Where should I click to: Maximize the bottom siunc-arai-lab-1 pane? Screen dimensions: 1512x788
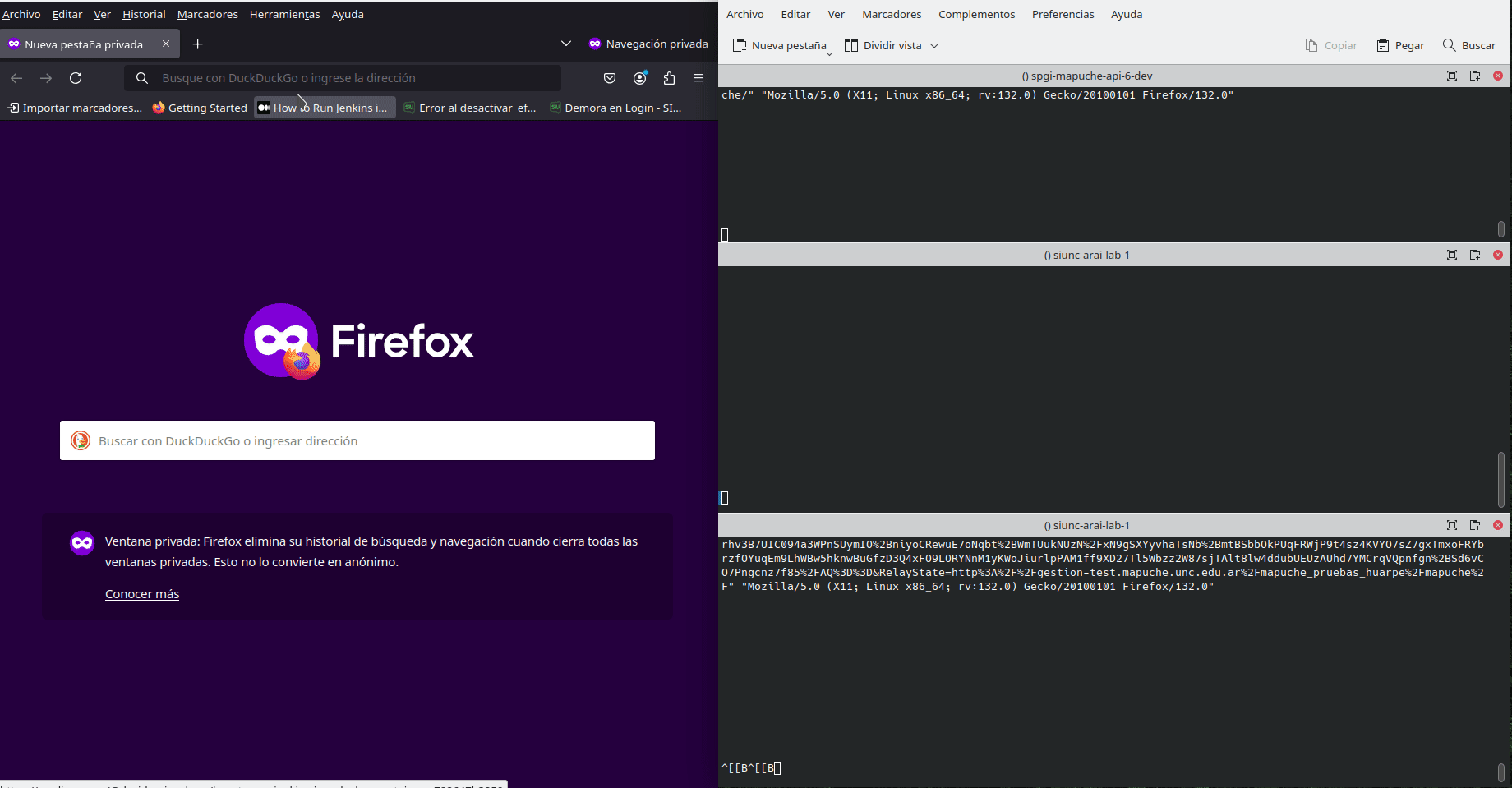click(x=1452, y=525)
